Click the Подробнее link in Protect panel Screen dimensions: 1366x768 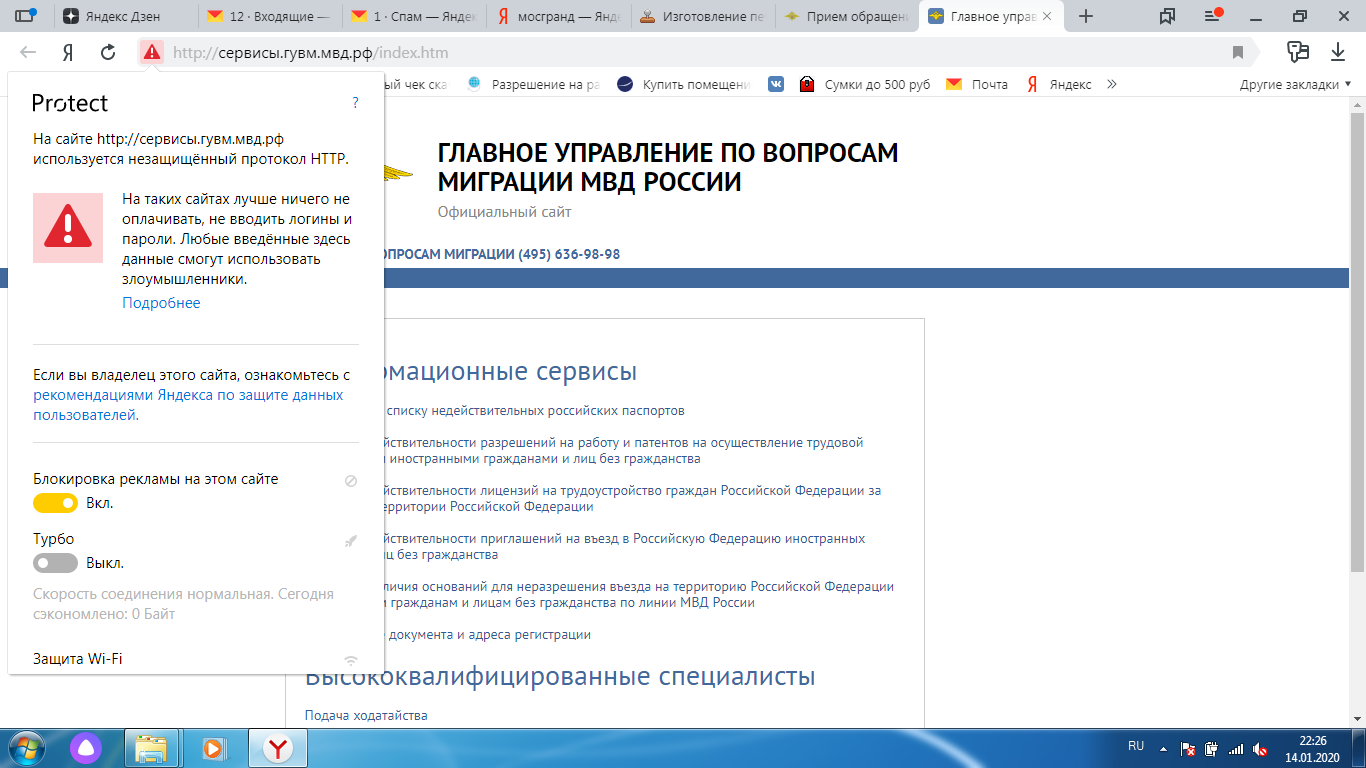click(x=161, y=303)
